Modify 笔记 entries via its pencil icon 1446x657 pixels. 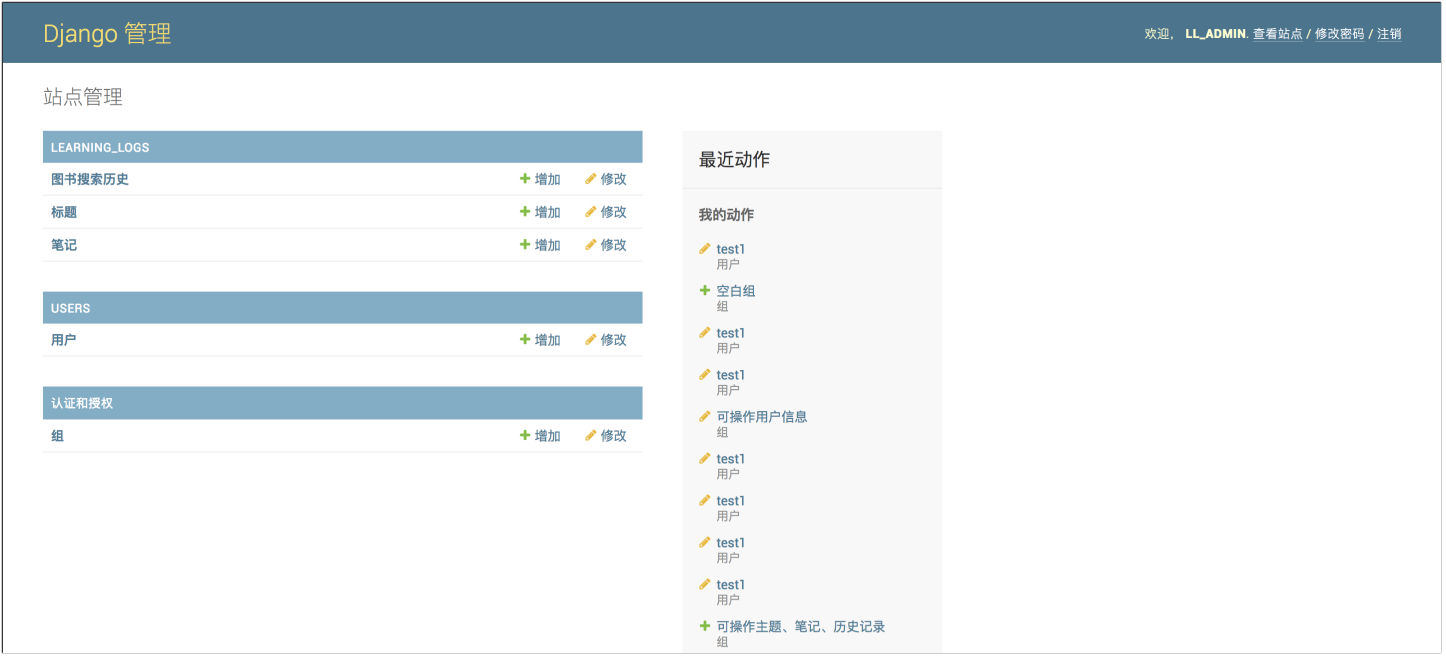tap(591, 245)
